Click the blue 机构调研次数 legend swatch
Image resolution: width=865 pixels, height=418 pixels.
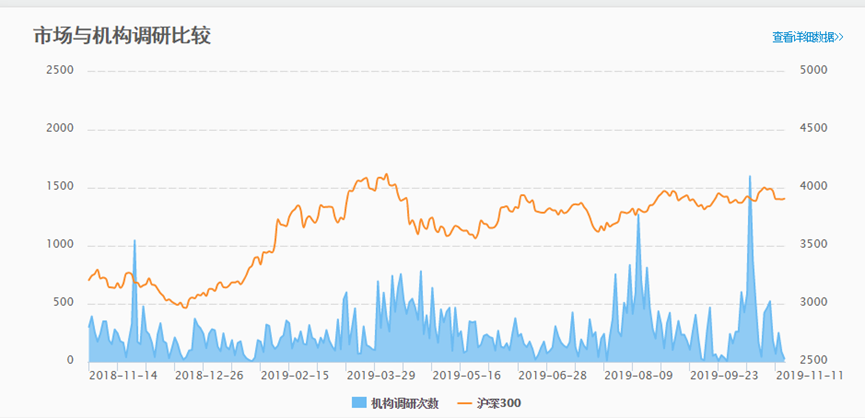click(359, 403)
